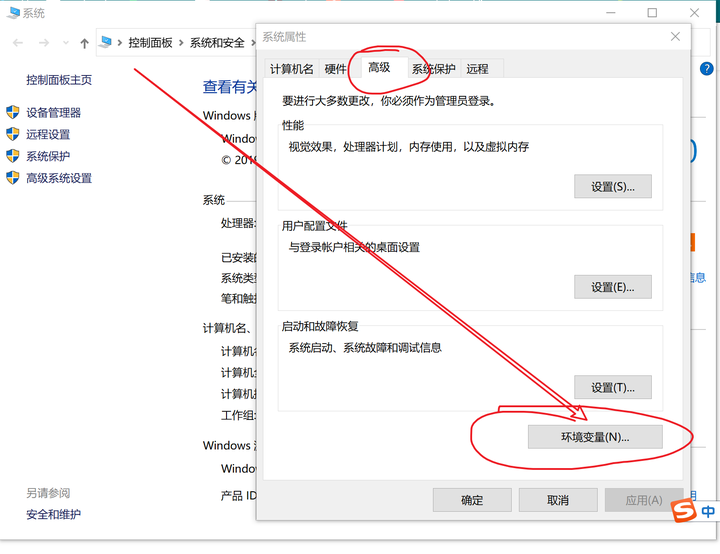The height and width of the screenshot is (554, 720).
Task: Select 系统和安全 in breadcrumb path
Action: click(x=217, y=43)
